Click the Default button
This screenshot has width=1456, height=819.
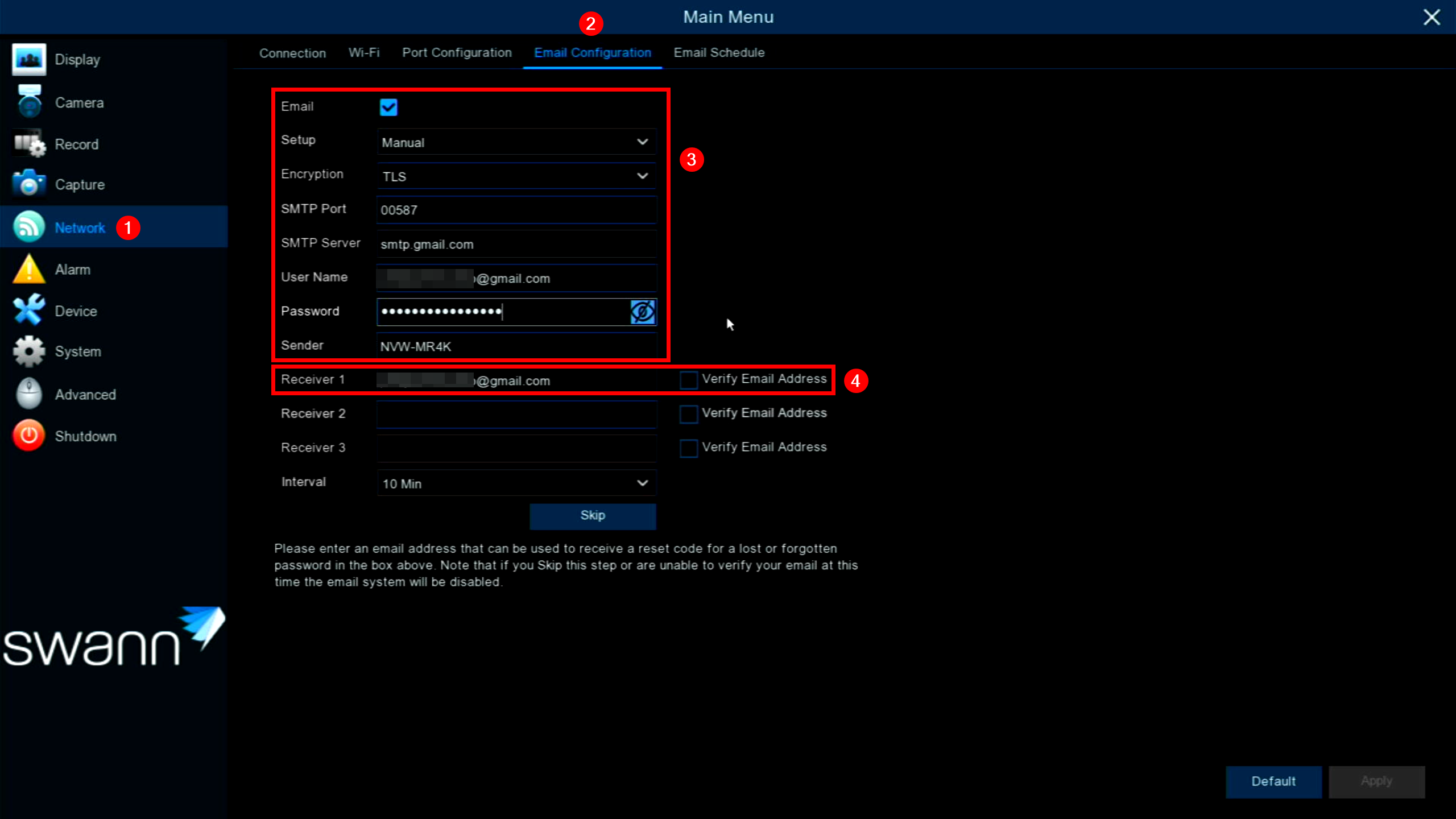click(x=1273, y=781)
